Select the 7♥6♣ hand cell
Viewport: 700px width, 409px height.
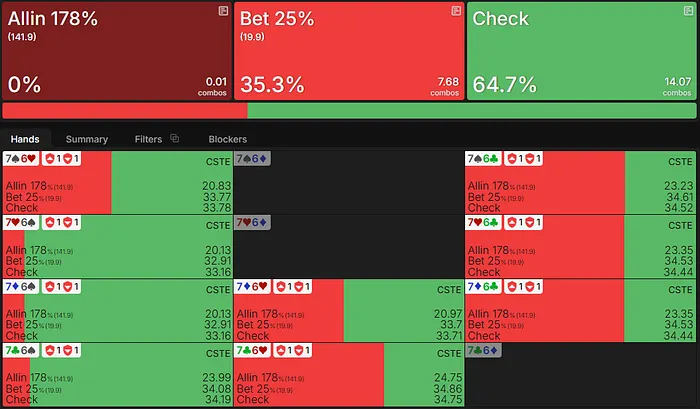[580, 246]
